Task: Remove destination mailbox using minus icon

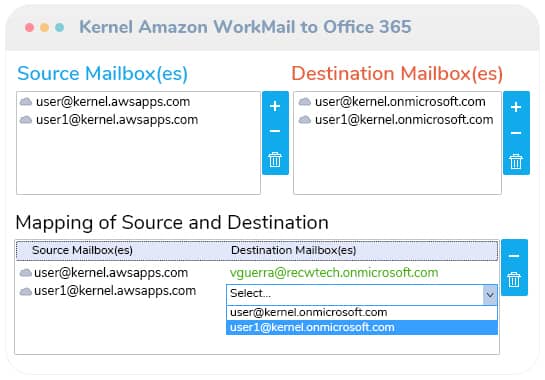Action: tap(516, 133)
